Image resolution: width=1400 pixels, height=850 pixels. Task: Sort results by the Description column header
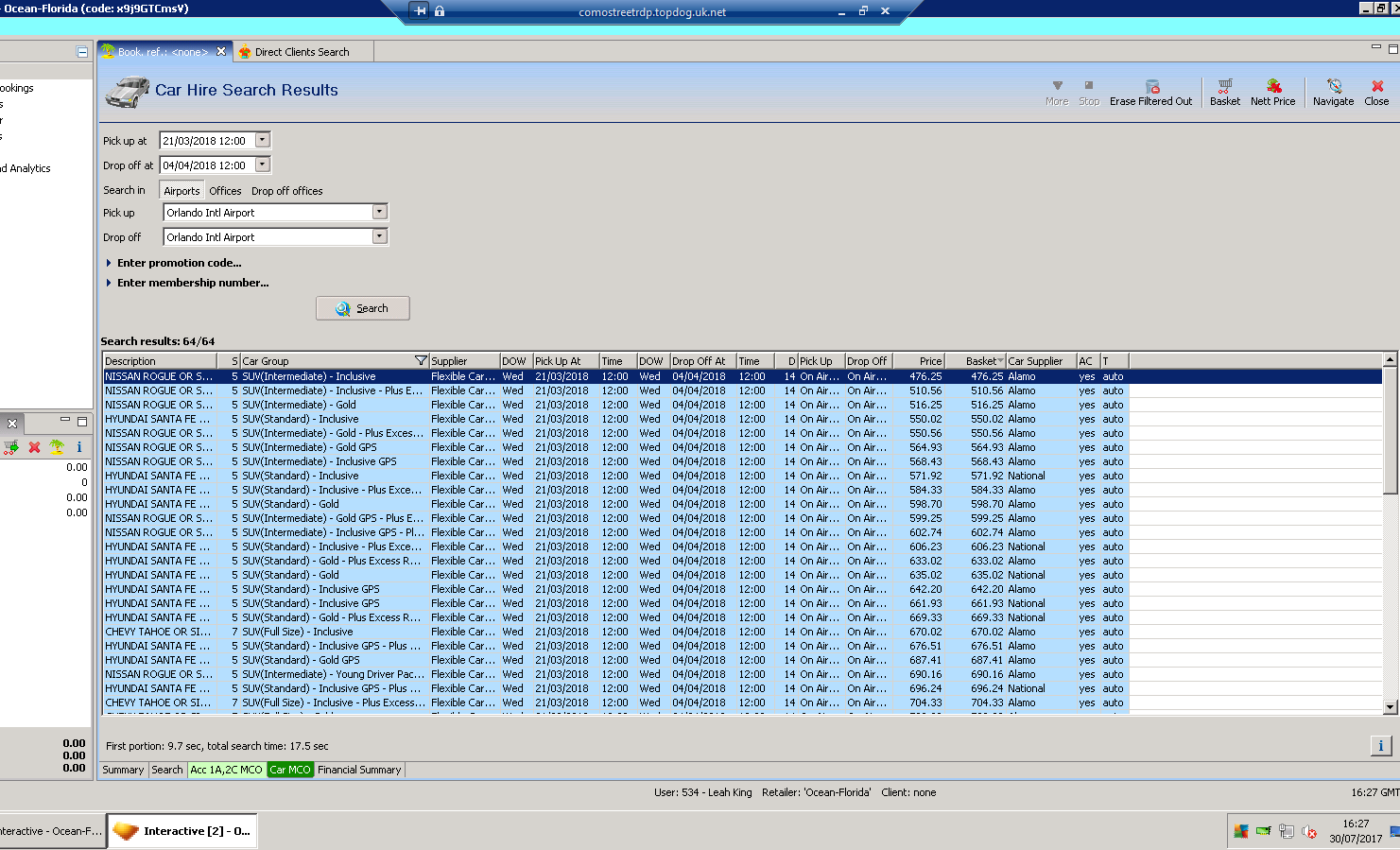coord(160,361)
